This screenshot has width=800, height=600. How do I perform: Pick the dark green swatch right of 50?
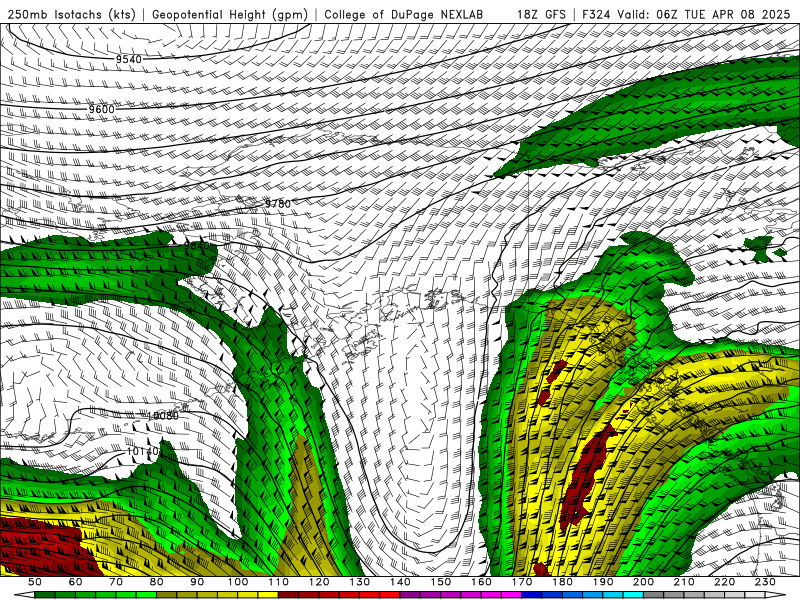coord(45,595)
